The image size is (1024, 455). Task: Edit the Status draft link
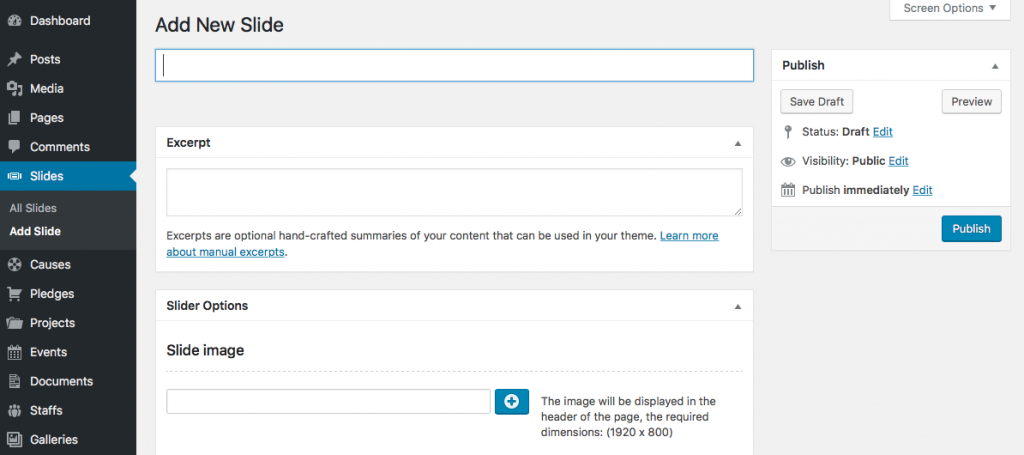[x=882, y=132]
